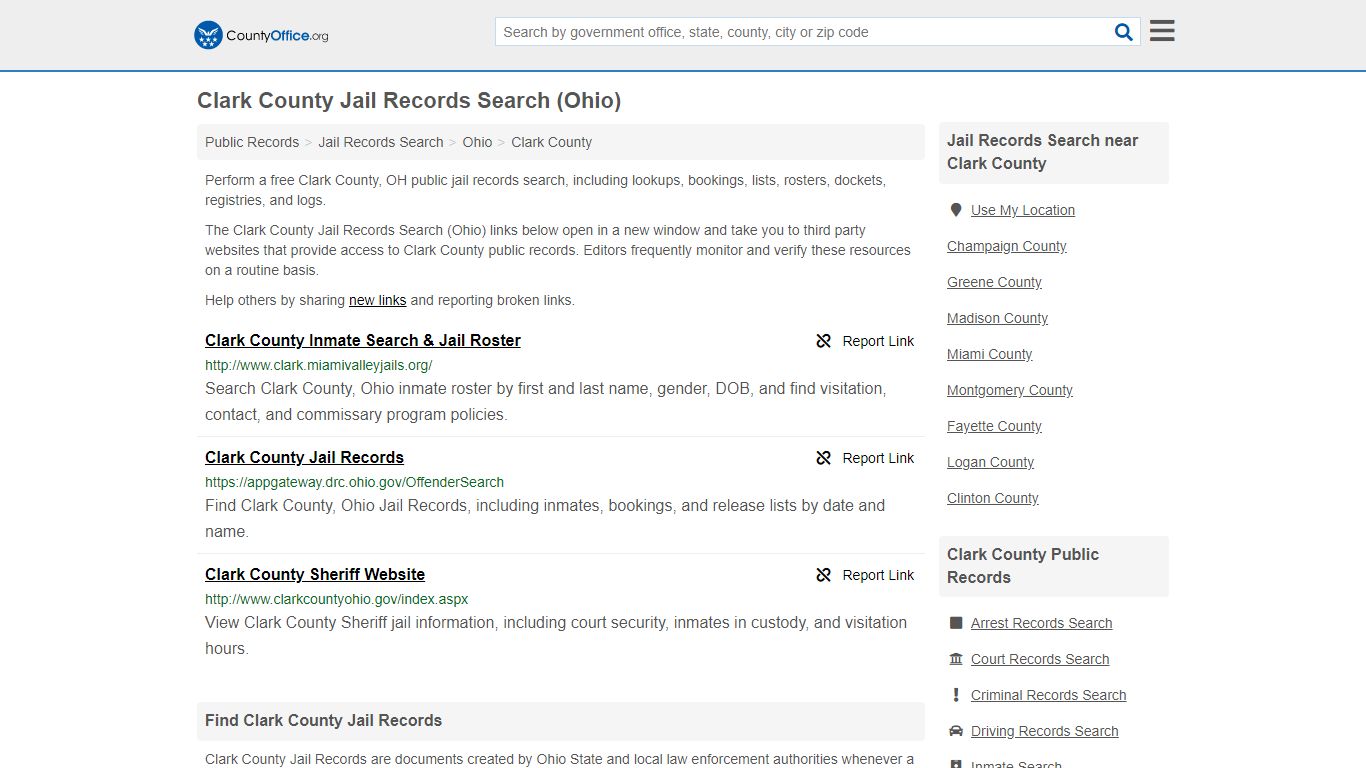The image size is (1366, 768).
Task: Click the Clark County Public Records heading
Action: coord(1023,566)
